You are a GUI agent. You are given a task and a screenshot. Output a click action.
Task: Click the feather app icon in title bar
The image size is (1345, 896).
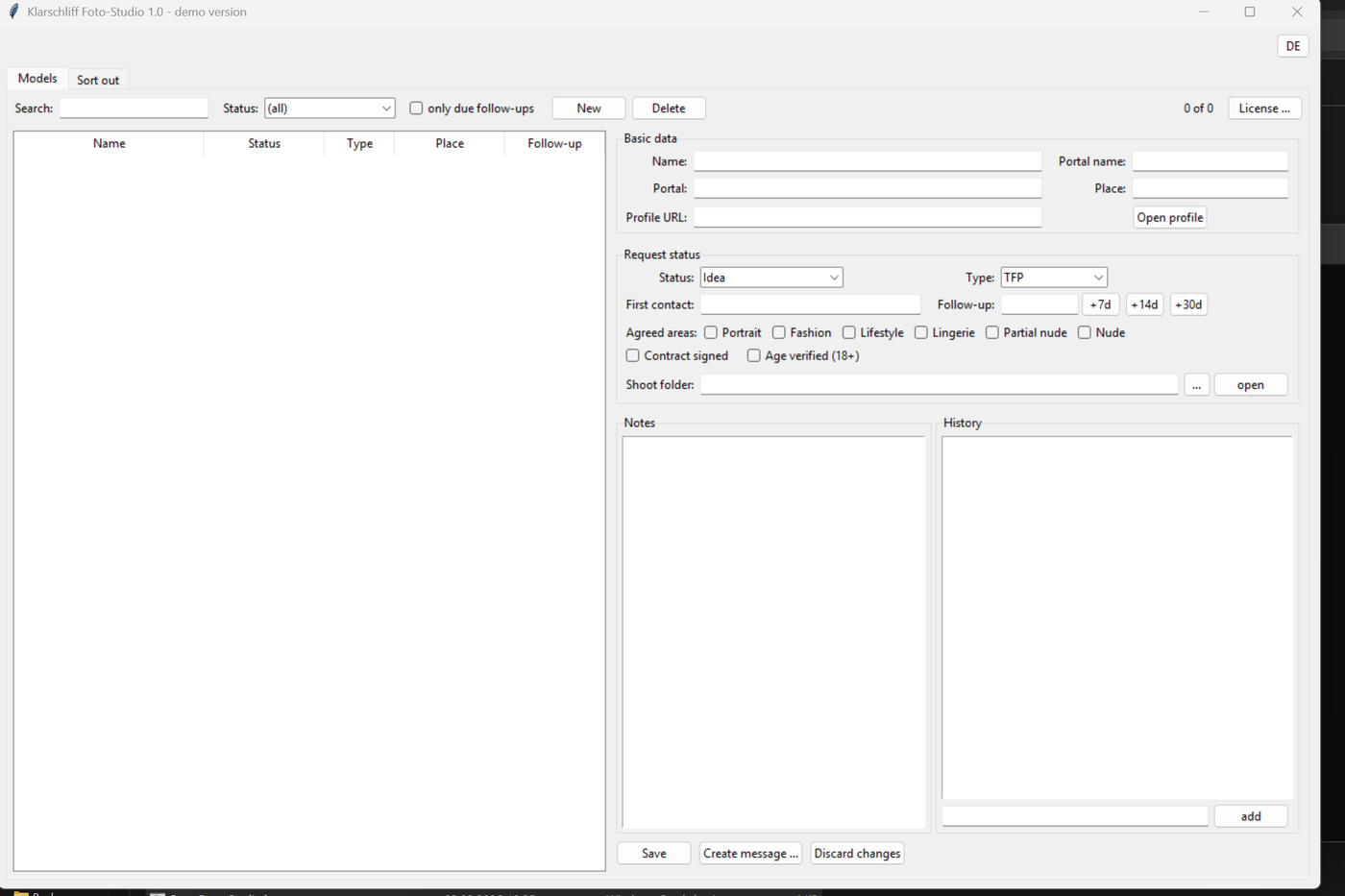(13, 12)
